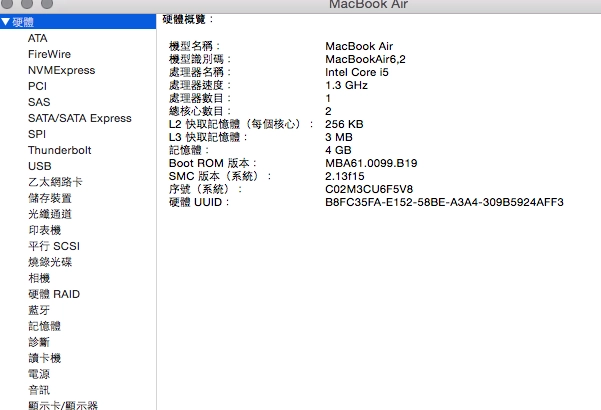Click processor speed 1.3 GHz
Viewport: 601px width, 410px height.
click(x=346, y=85)
